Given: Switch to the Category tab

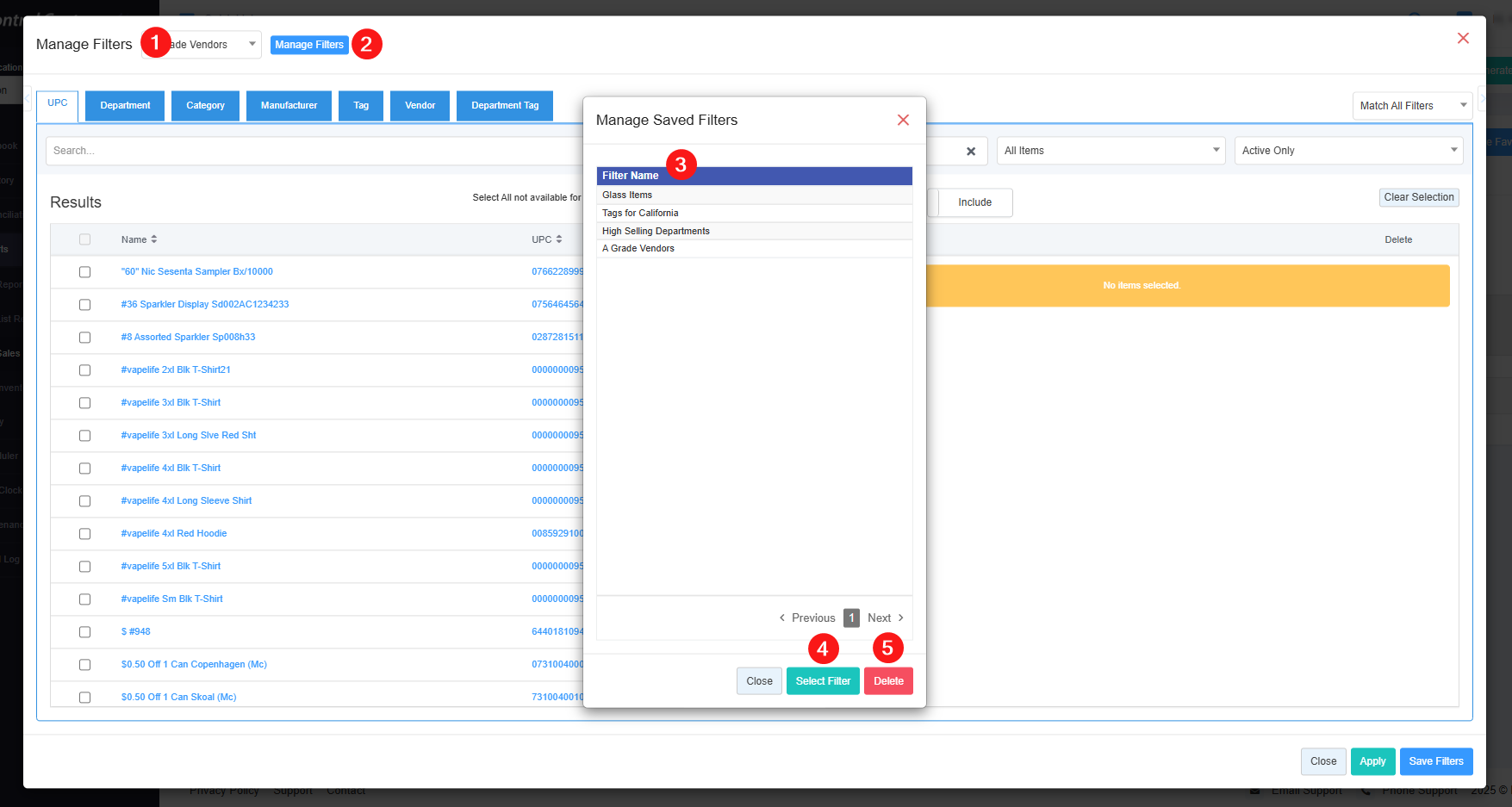Looking at the screenshot, I should coord(205,106).
